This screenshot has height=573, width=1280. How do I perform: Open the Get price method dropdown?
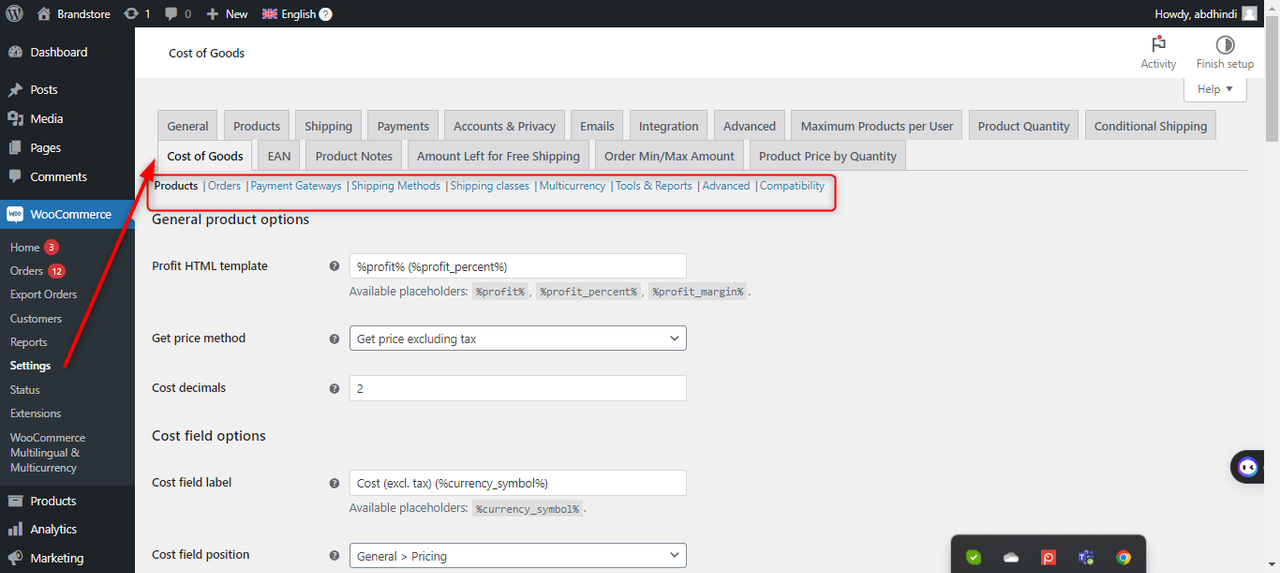click(x=518, y=339)
